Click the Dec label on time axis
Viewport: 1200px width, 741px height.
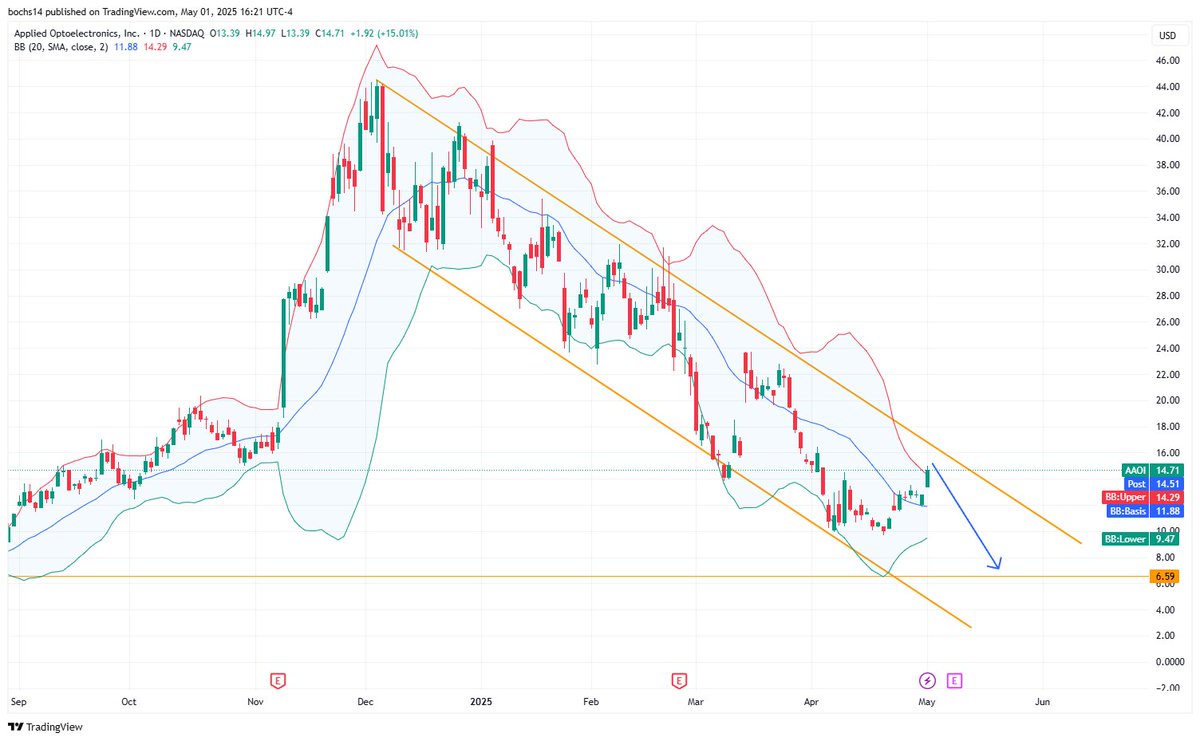click(365, 702)
